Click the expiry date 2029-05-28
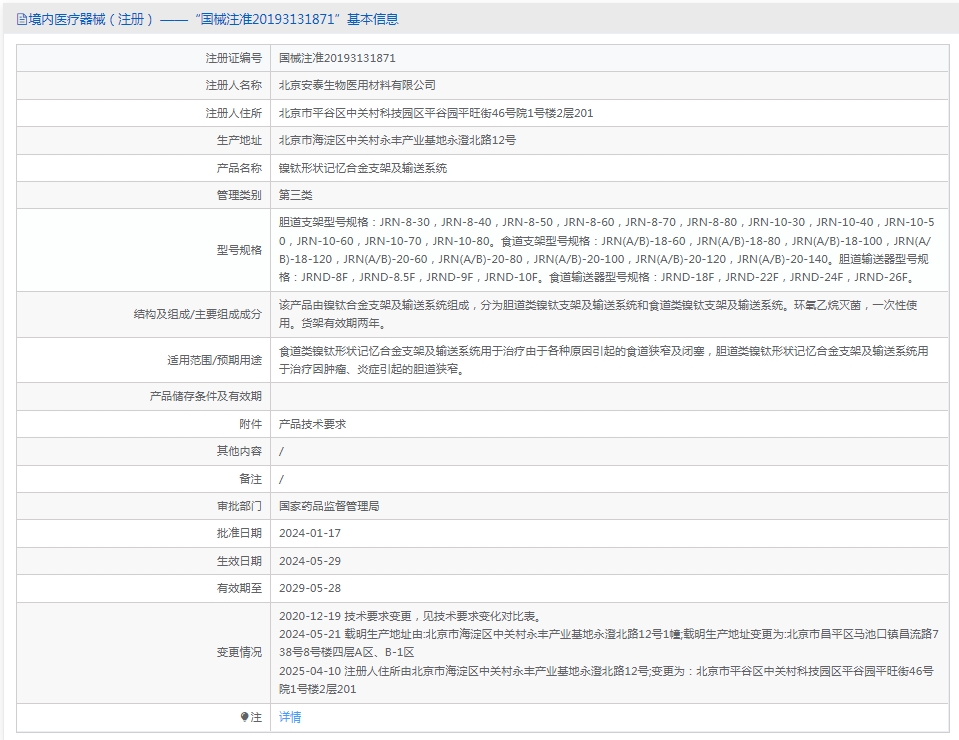This screenshot has height=740, width=959. (x=309, y=589)
